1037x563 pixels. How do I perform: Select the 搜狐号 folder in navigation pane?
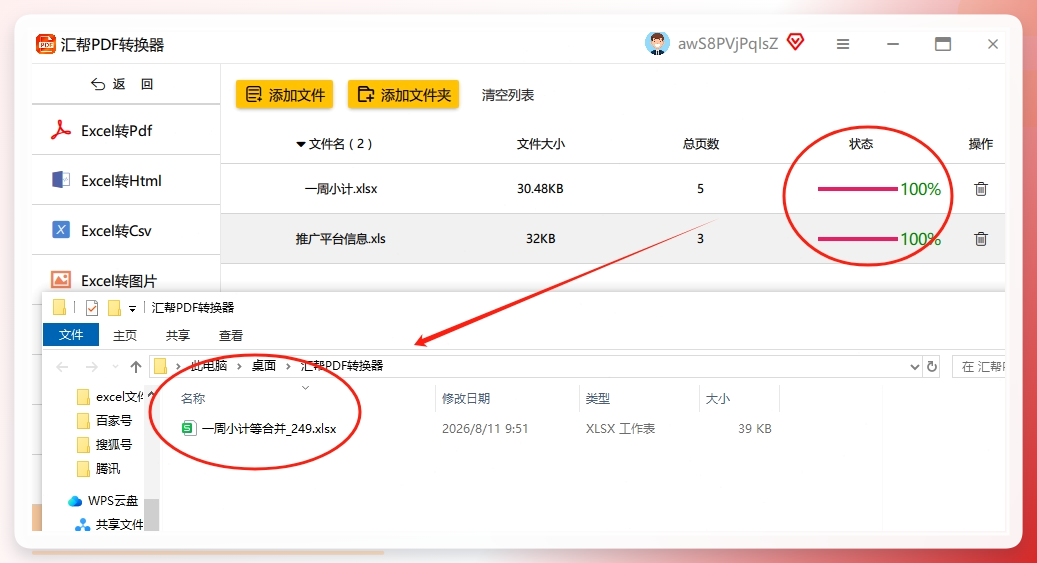[x=104, y=445]
